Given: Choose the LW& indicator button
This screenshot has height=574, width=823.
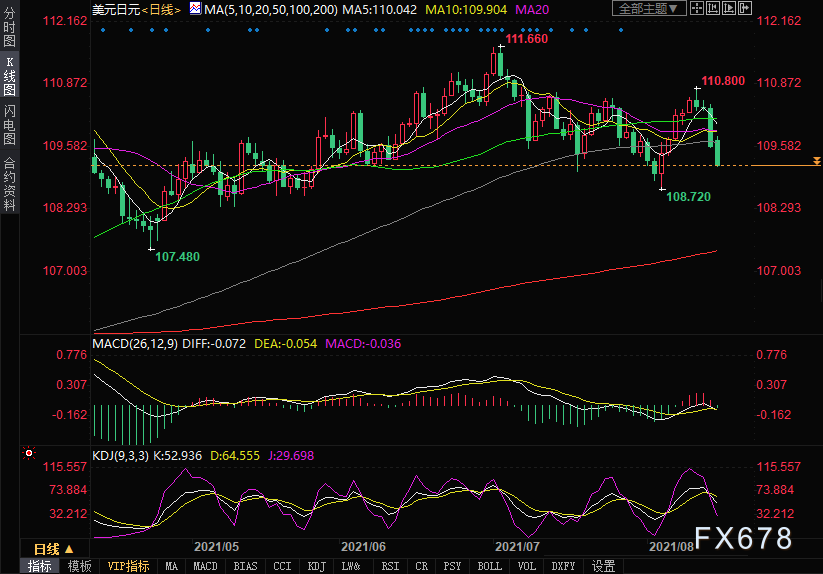Looking at the screenshot, I should pyautogui.click(x=351, y=566).
